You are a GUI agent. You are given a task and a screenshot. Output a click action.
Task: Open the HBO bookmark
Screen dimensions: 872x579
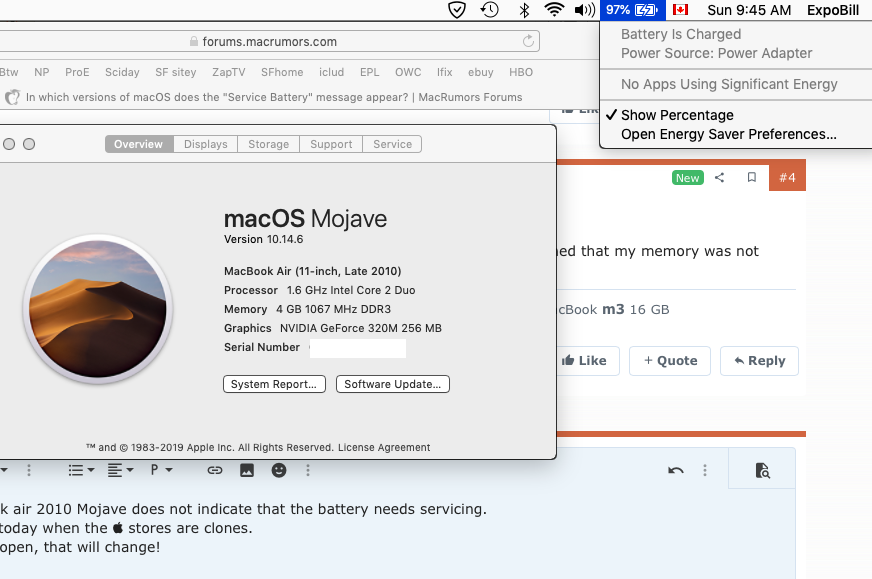coord(521,72)
